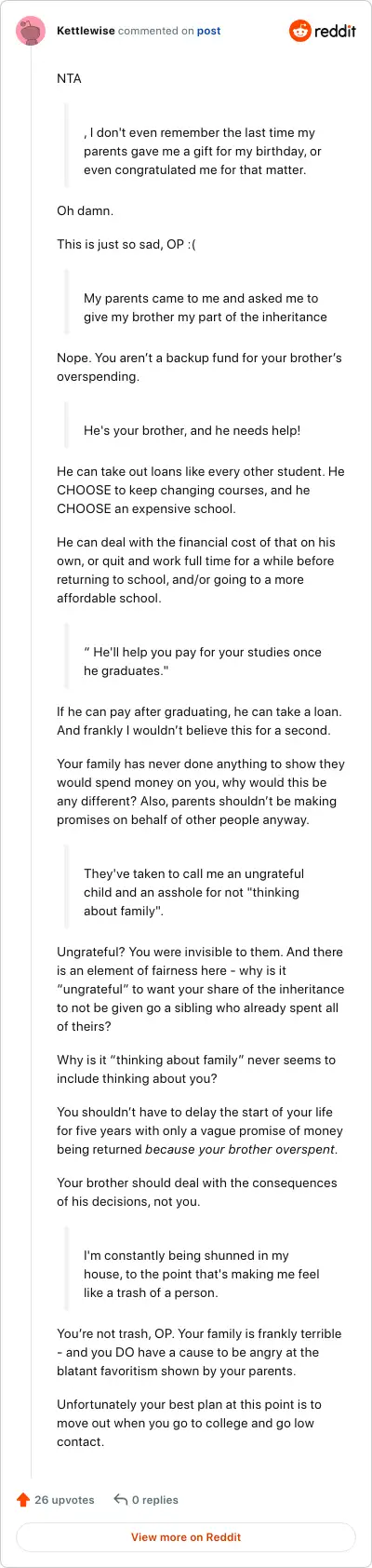This screenshot has height=1568, width=372.
Task: Open the Kettlewise username link
Action: click(x=86, y=31)
